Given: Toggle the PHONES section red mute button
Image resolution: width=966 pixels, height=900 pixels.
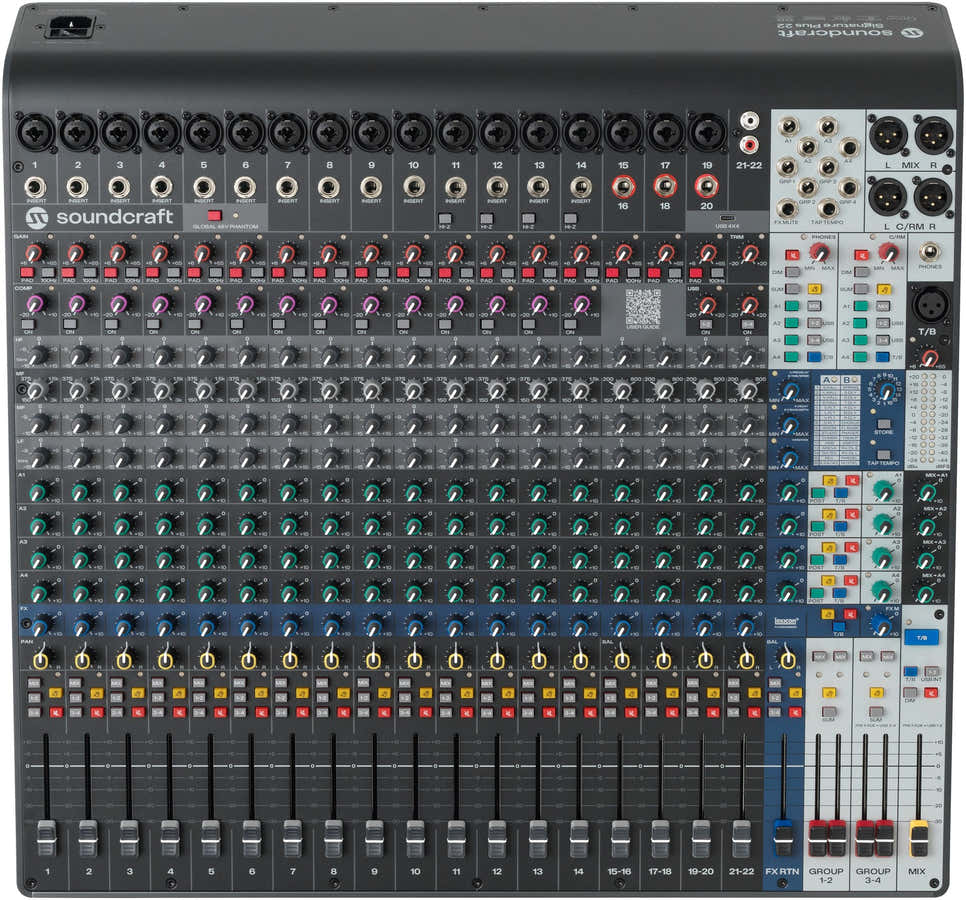Looking at the screenshot, I should 792,254.
